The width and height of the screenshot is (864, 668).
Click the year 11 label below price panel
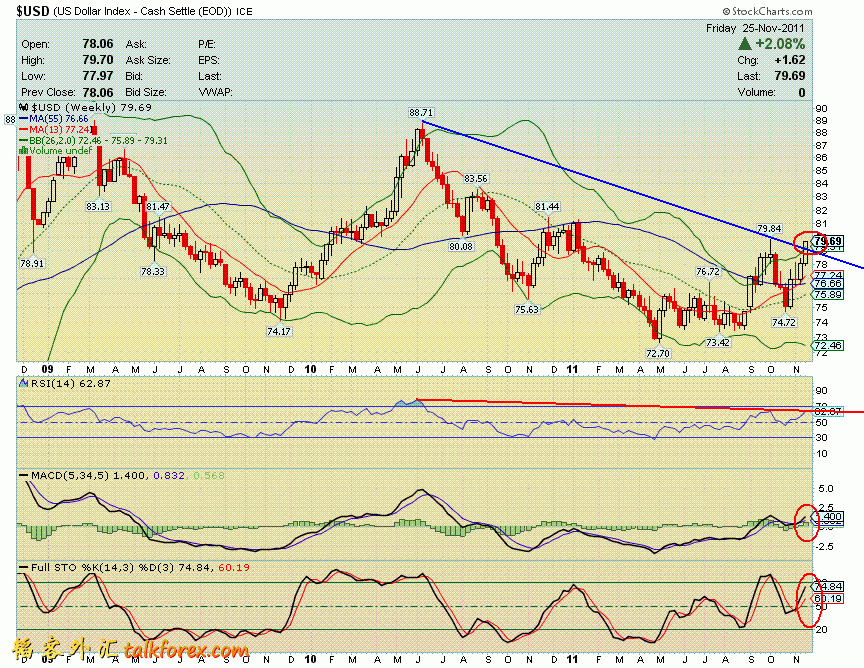[x=573, y=369]
